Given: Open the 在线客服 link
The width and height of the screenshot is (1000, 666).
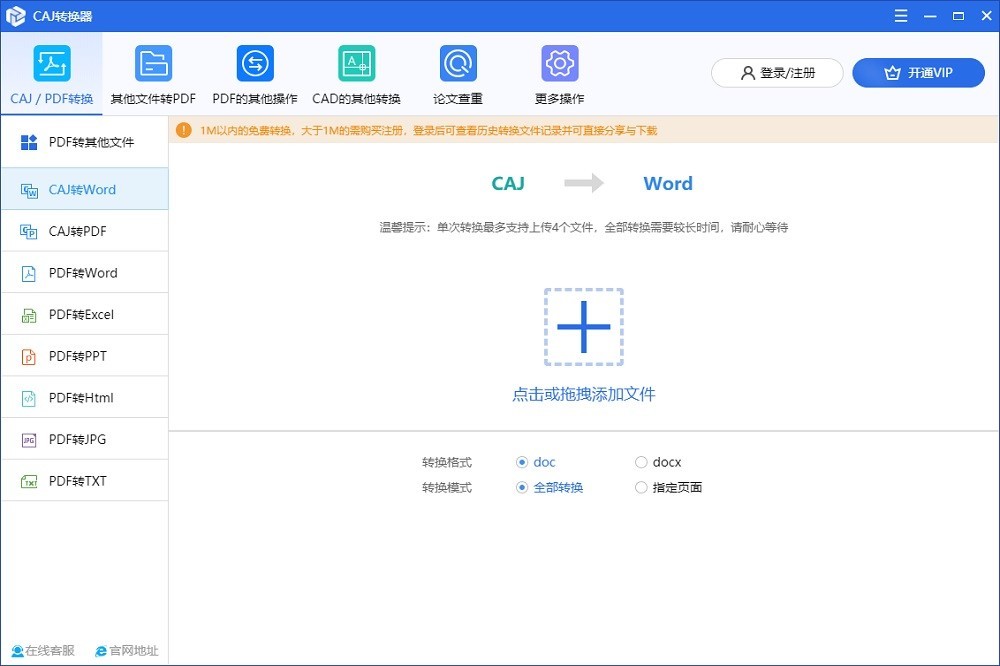Looking at the screenshot, I should click(43, 651).
